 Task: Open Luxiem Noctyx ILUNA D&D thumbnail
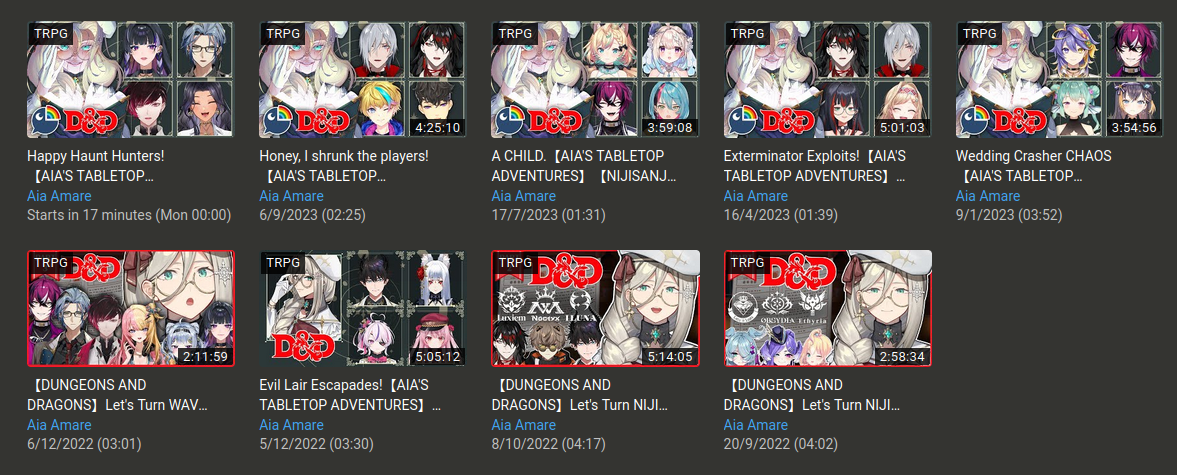coord(595,308)
